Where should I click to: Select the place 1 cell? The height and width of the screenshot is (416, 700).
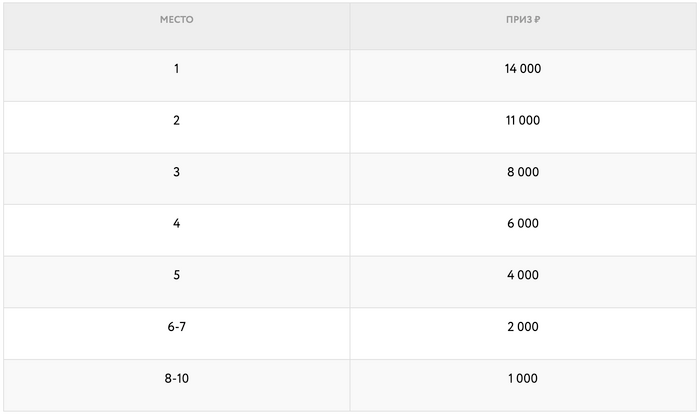point(176,69)
